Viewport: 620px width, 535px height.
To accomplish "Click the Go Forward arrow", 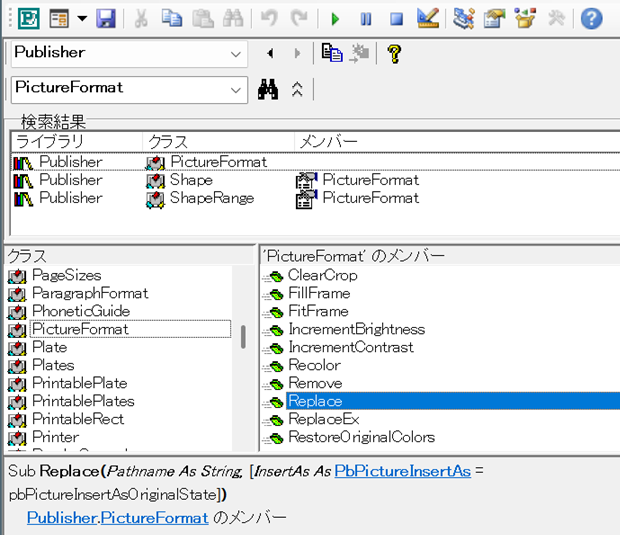I will (x=297, y=53).
